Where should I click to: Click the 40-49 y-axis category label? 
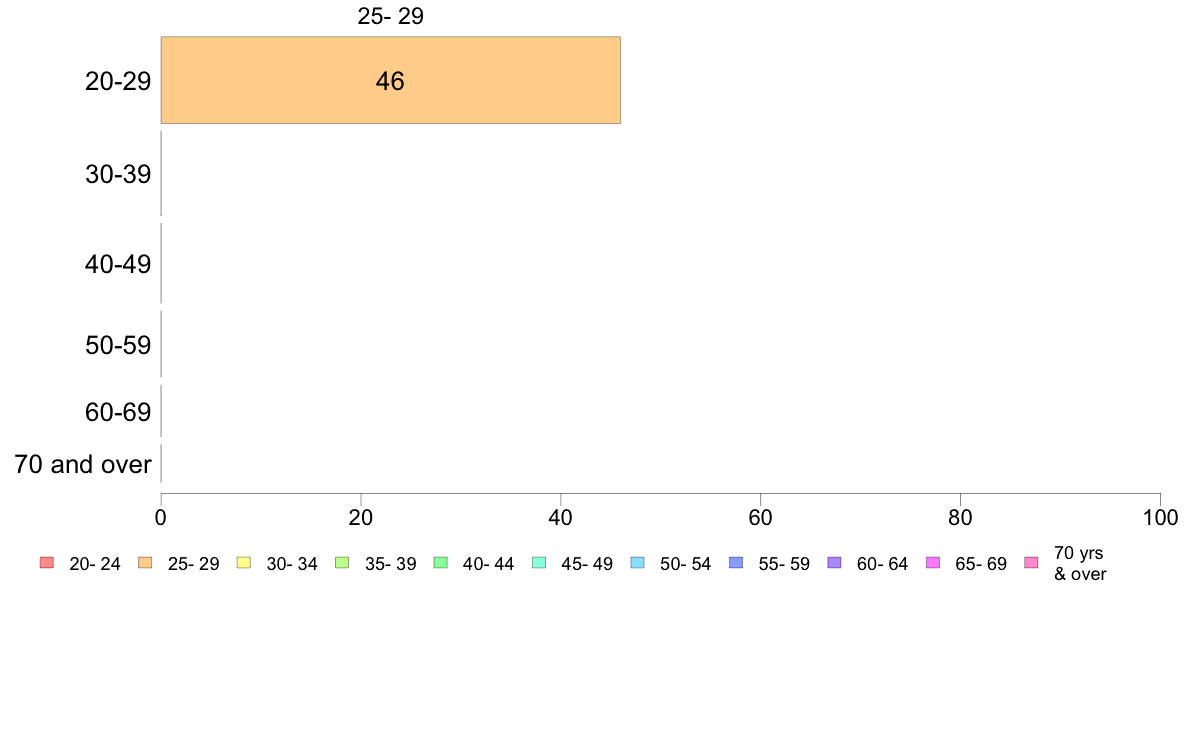[118, 265]
